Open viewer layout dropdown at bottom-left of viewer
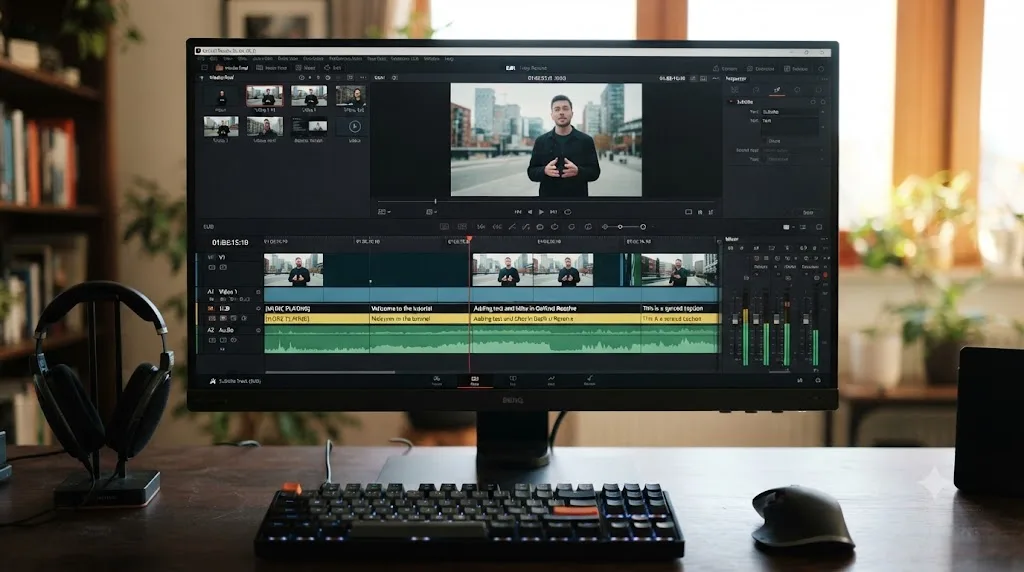Viewport: 1024px width, 572px height. (384, 212)
